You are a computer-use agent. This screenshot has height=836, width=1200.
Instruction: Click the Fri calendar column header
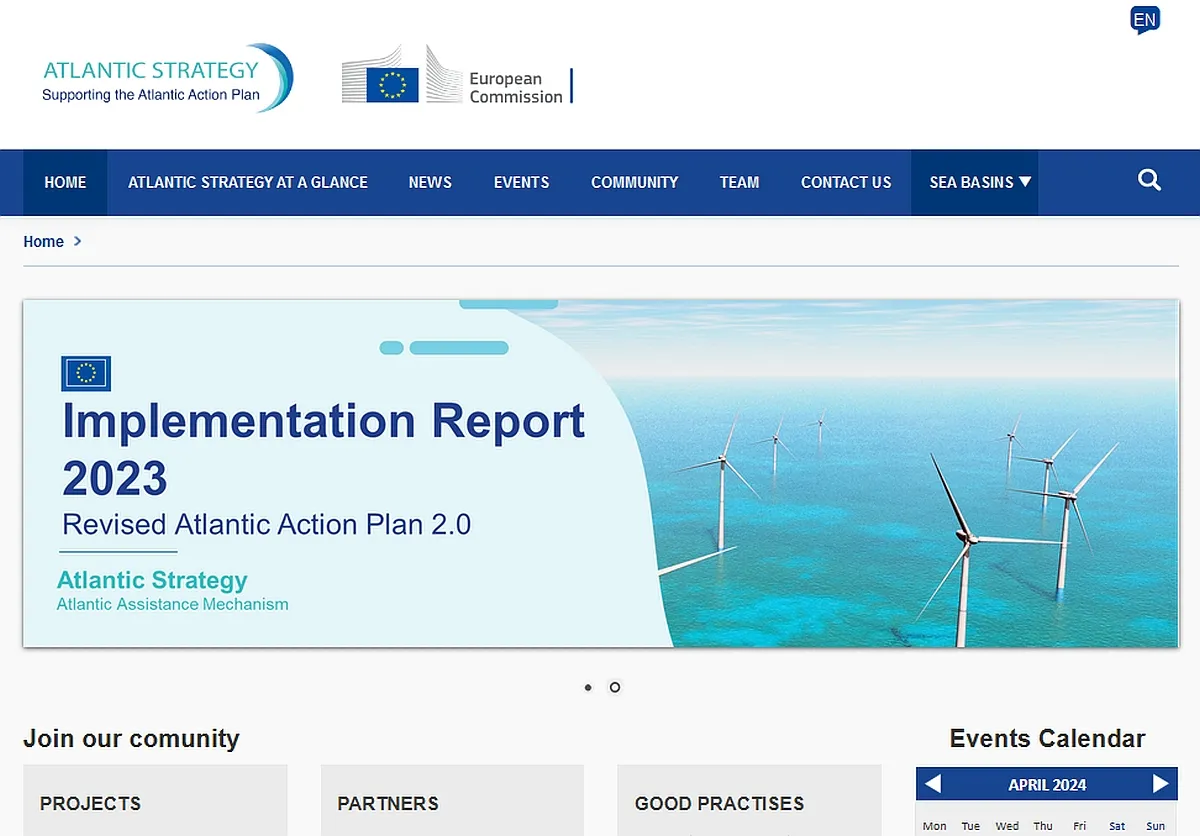(x=1080, y=826)
